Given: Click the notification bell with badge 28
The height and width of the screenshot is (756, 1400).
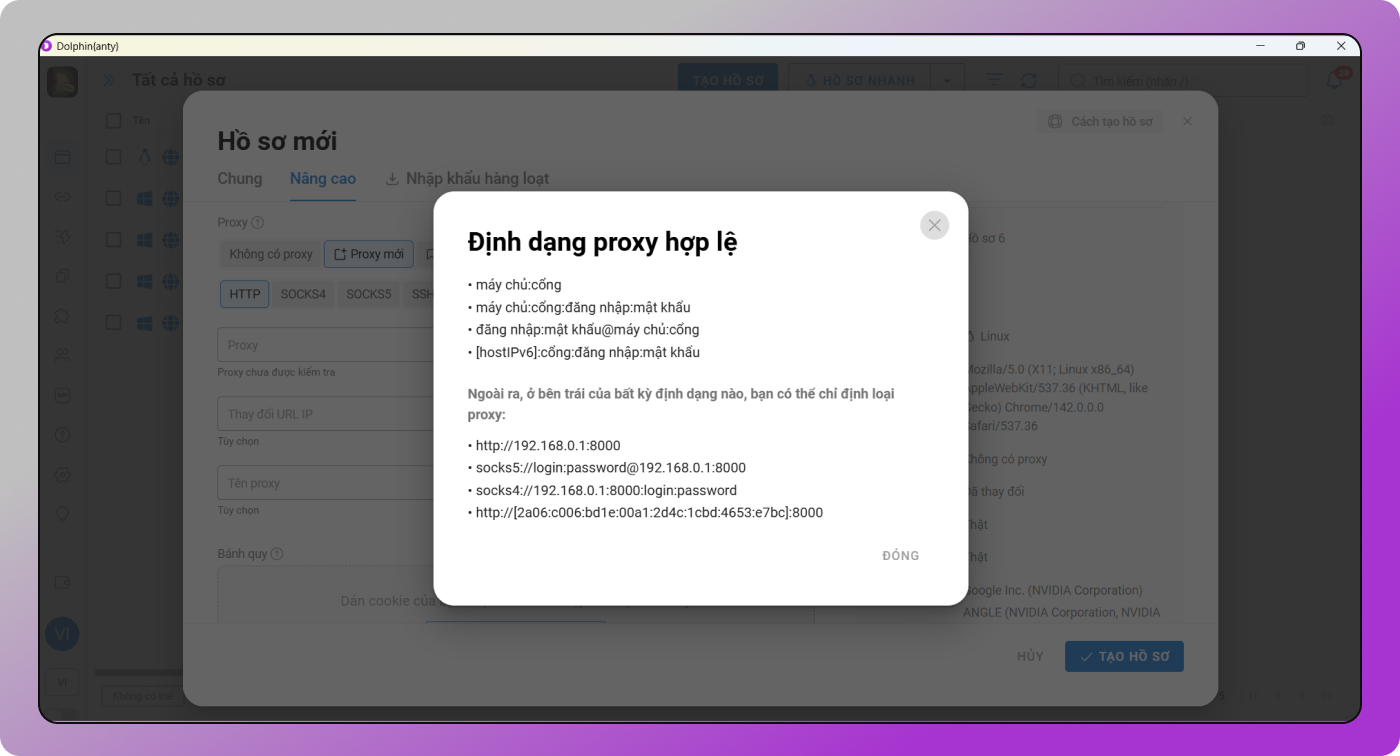Looking at the screenshot, I should pos(1334,78).
